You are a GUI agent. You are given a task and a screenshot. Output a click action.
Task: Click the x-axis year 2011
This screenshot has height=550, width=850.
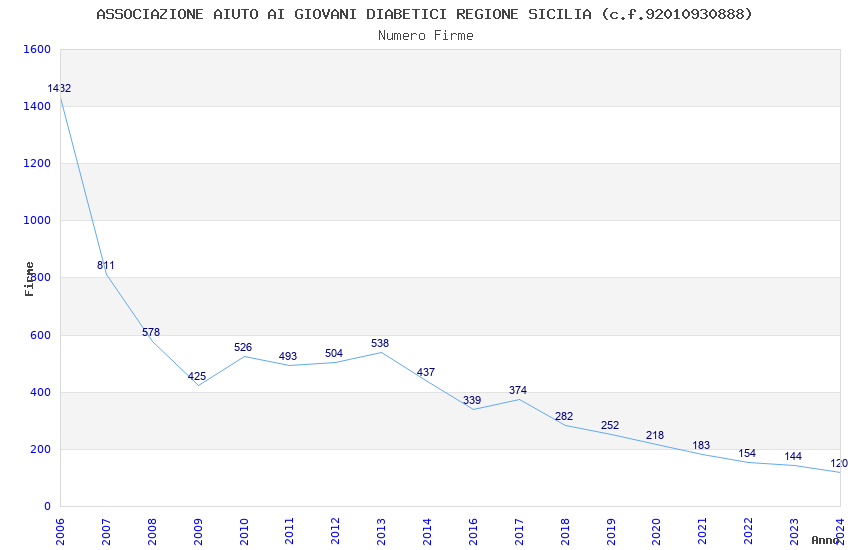pyautogui.click(x=289, y=532)
